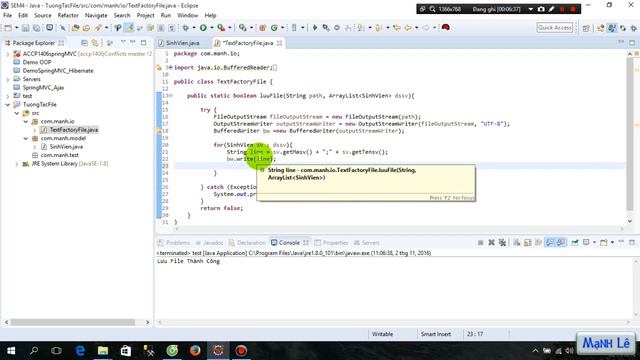Screen dimensions: 640x360
Task: Click the New Java Class icon
Action: coord(274,28)
